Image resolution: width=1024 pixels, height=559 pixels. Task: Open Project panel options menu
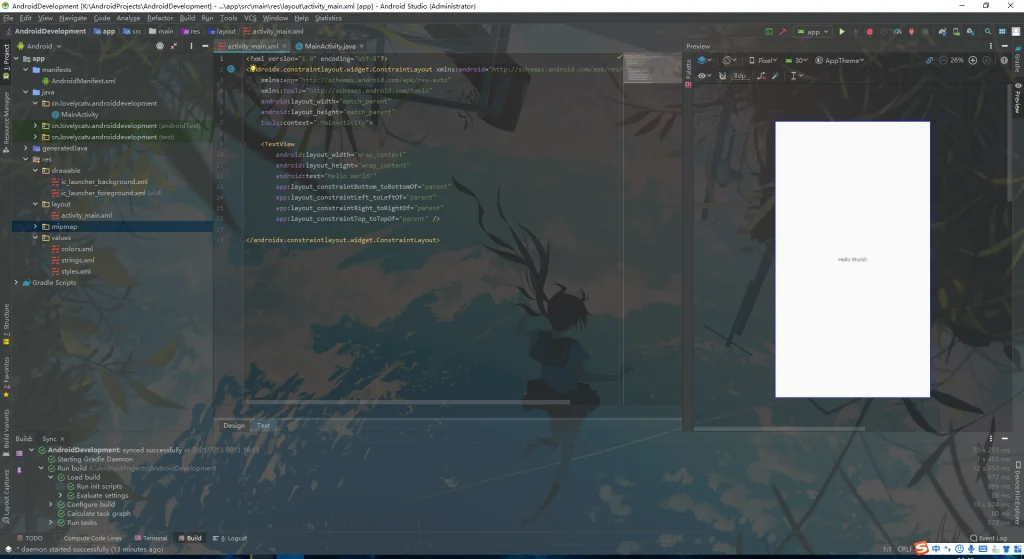pos(191,46)
